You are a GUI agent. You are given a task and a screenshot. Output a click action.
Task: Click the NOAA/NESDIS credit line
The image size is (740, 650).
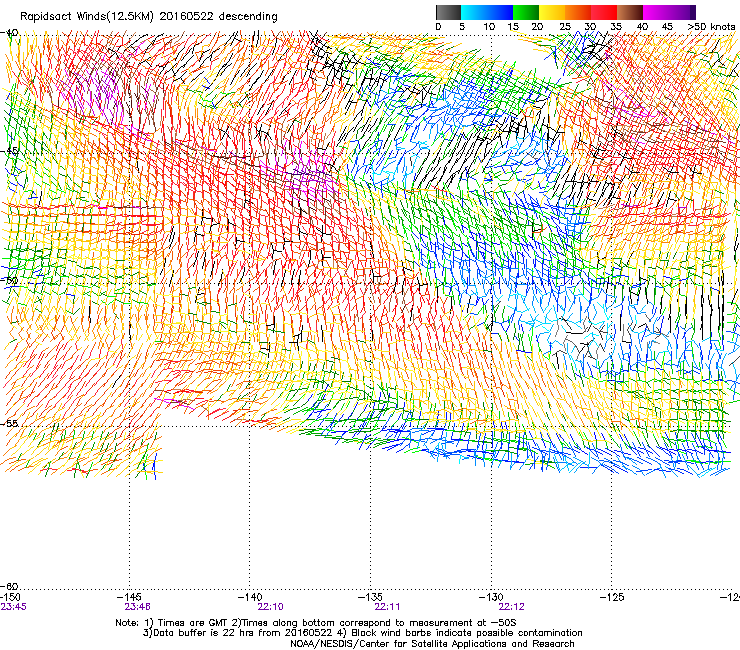[432, 644]
